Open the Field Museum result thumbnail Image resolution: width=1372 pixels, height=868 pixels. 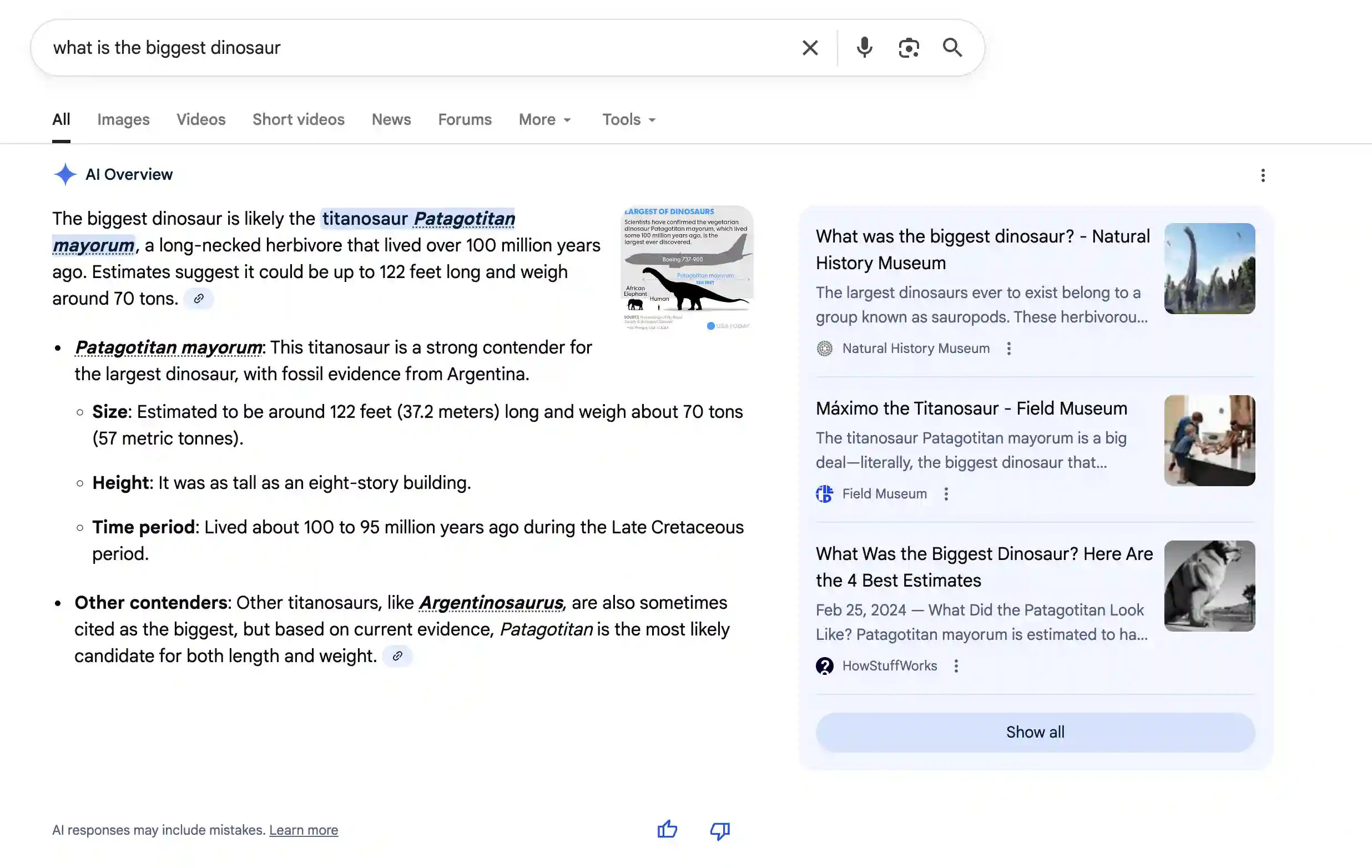(x=1209, y=441)
